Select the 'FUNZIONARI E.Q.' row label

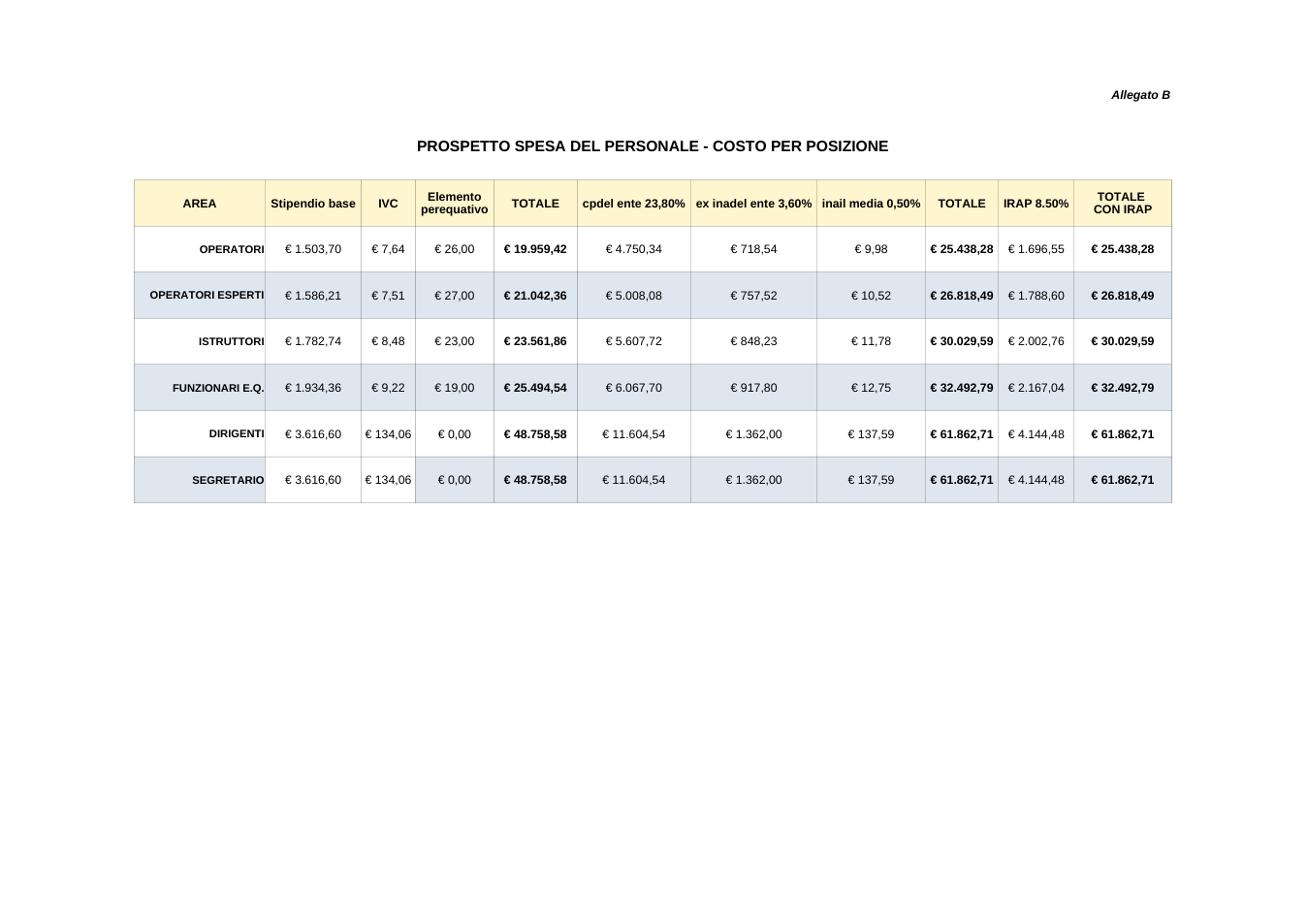pos(218,388)
